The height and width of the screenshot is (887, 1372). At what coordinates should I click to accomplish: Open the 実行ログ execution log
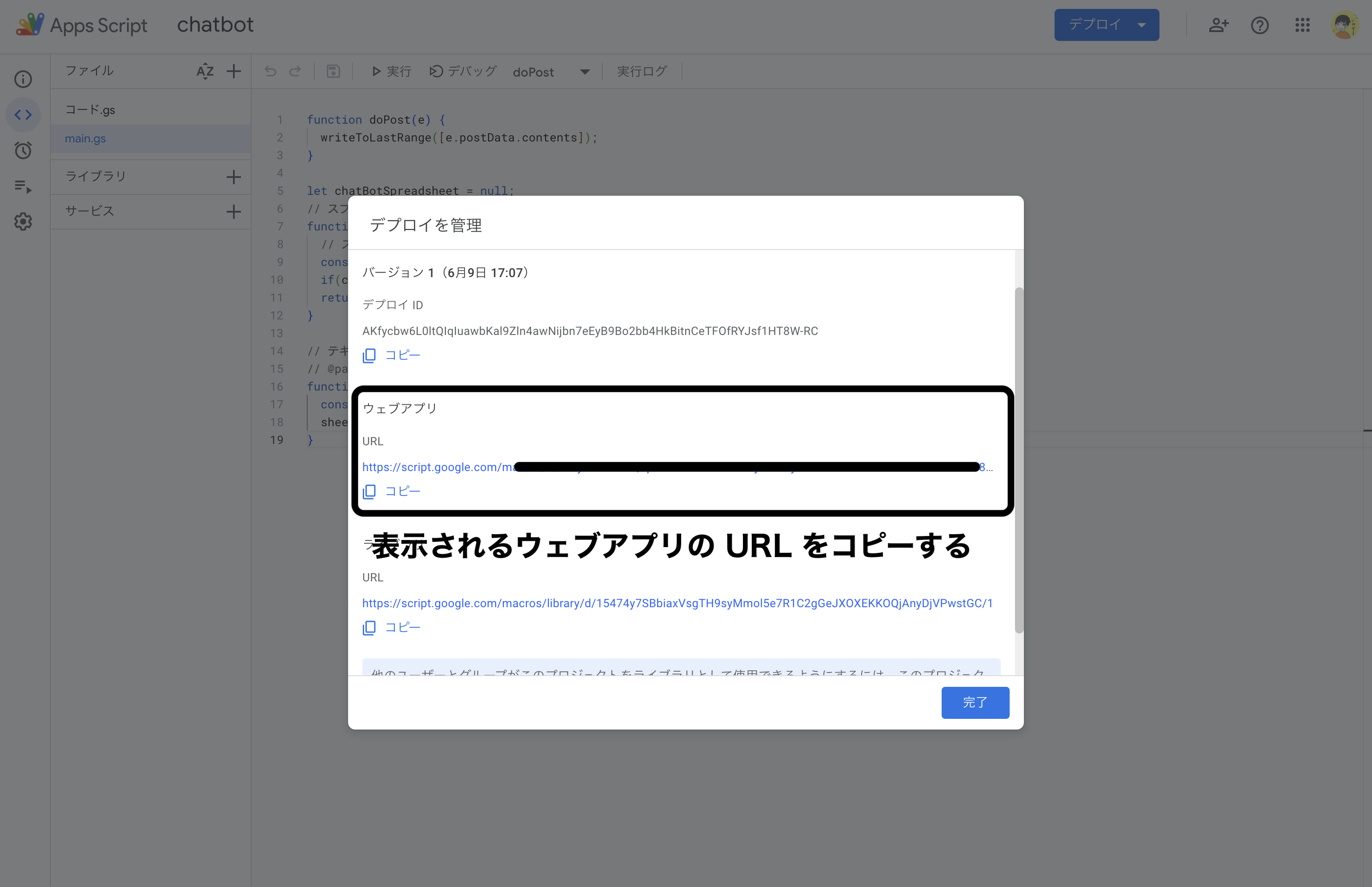[x=642, y=72]
